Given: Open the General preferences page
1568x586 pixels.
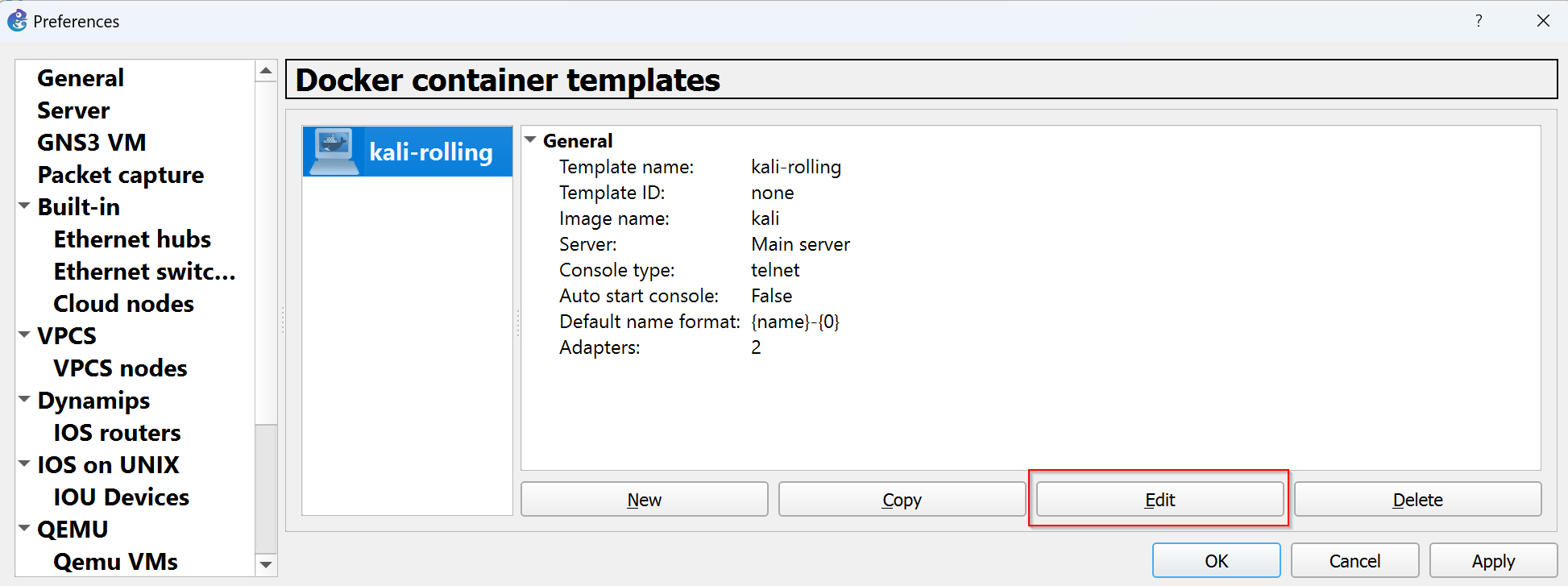Looking at the screenshot, I should point(81,78).
